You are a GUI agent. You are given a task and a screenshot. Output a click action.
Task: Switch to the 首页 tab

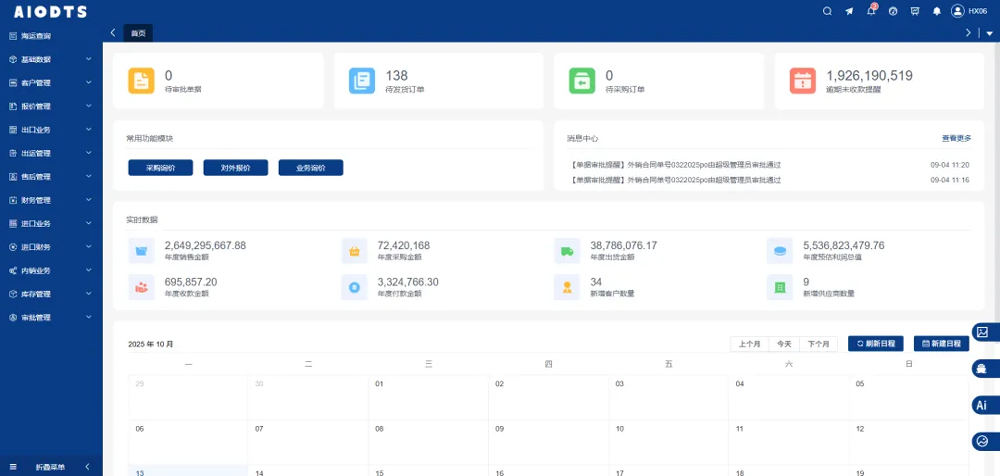point(138,33)
